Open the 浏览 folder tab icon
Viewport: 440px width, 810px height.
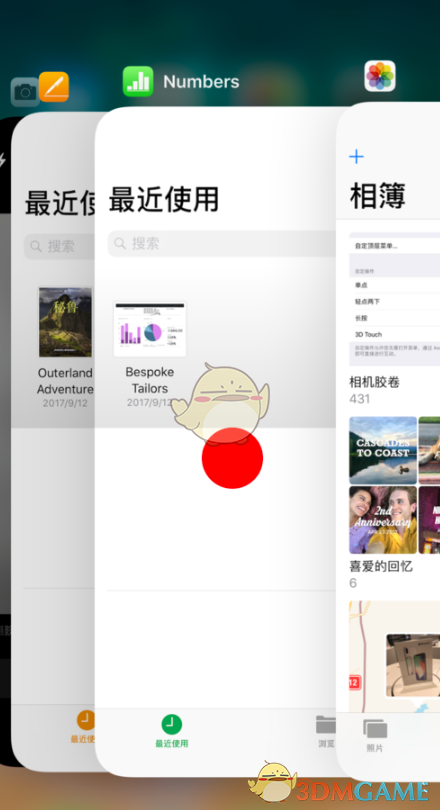pyautogui.click(x=326, y=725)
